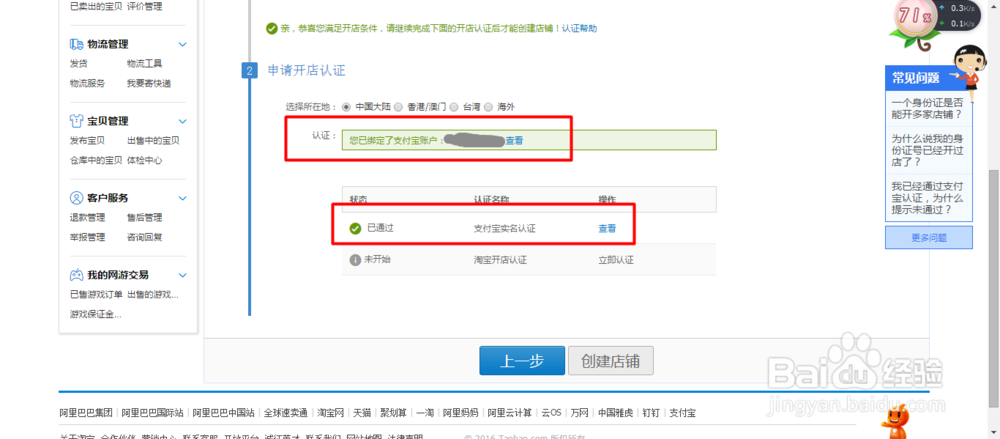Open 举报管理 in sidebar
This screenshot has width=1000, height=439.
[87, 237]
